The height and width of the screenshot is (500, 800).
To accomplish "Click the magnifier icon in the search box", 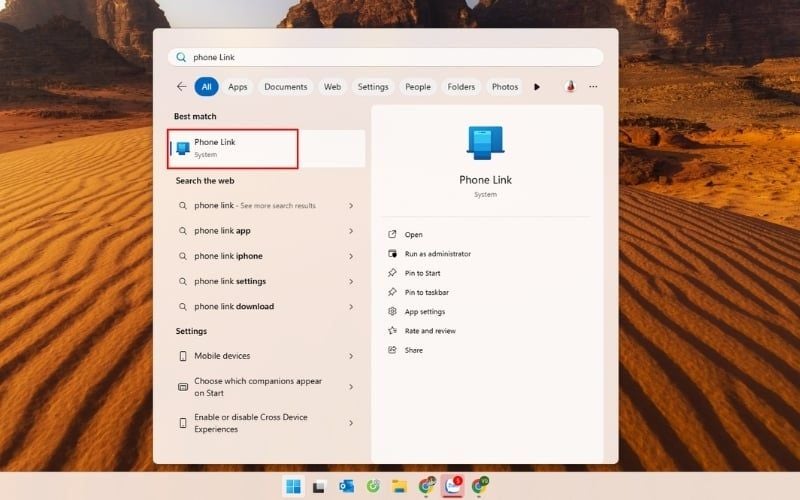I will pos(181,57).
